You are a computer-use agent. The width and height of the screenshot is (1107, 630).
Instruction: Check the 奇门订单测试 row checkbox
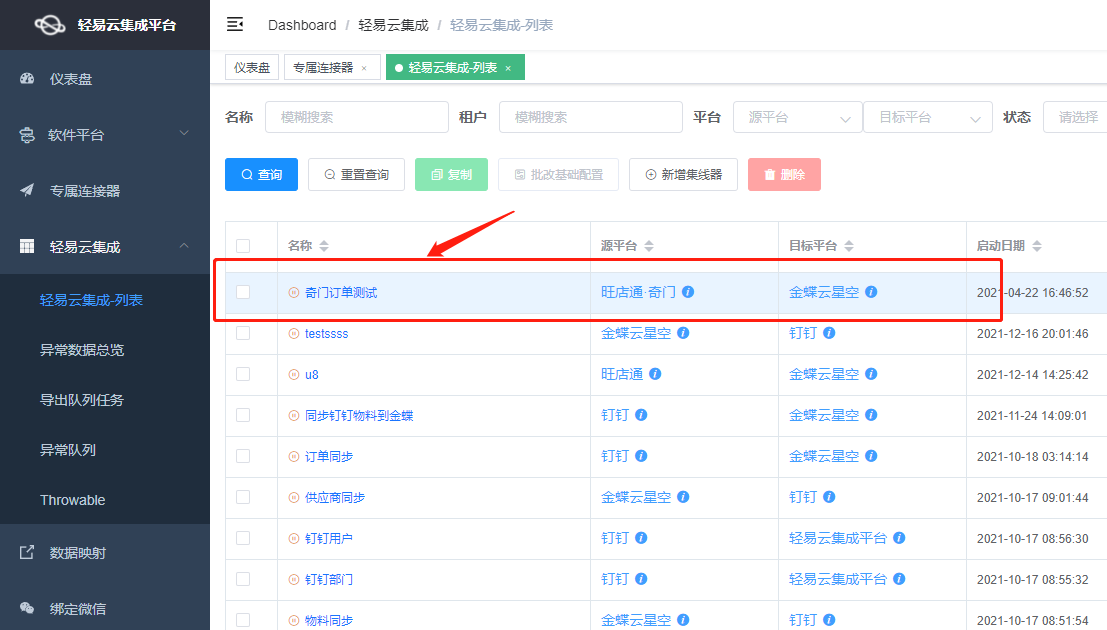point(243,292)
